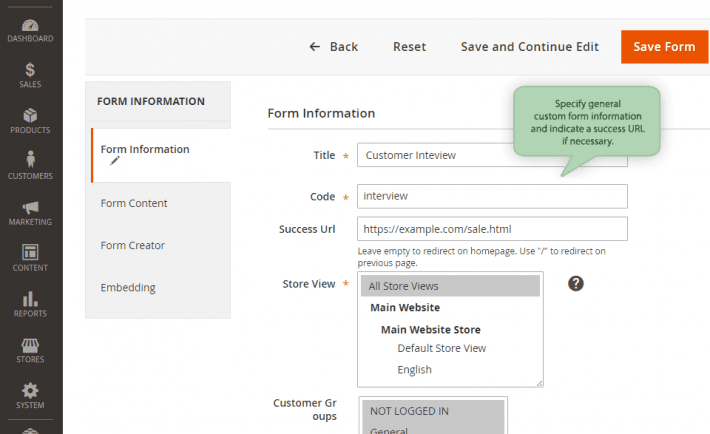Open the Form Creator tab
The width and height of the screenshot is (710, 434).
133,245
